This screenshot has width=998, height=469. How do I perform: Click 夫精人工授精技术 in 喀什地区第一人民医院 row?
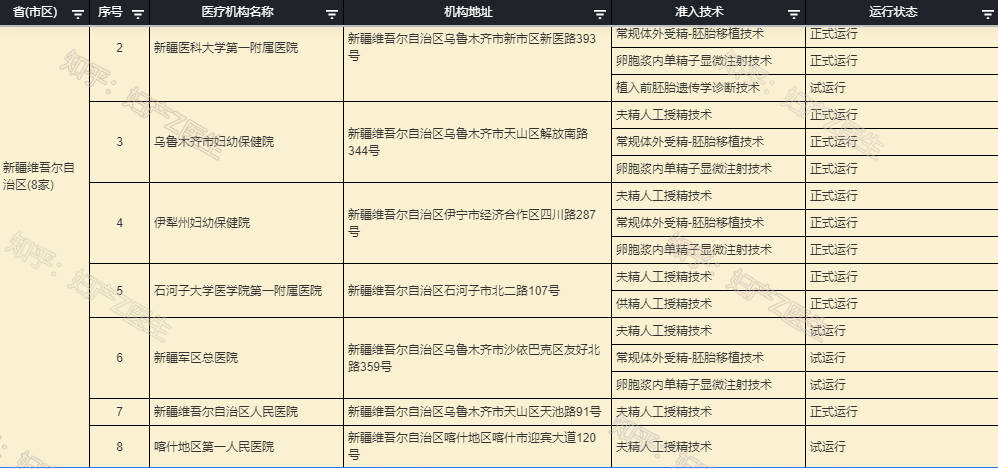(x=708, y=447)
